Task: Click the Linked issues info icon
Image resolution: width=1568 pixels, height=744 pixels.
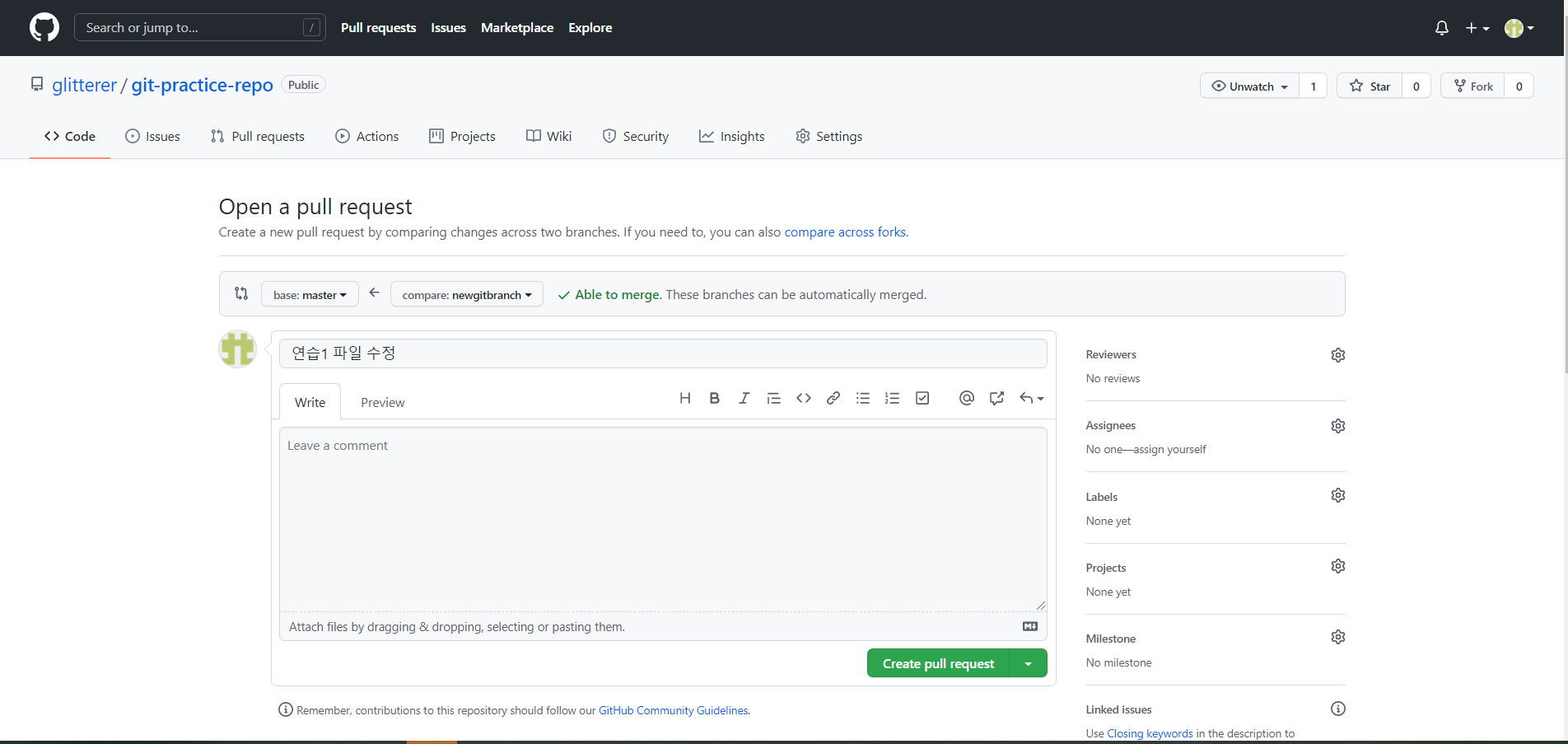Action: coord(1338,709)
